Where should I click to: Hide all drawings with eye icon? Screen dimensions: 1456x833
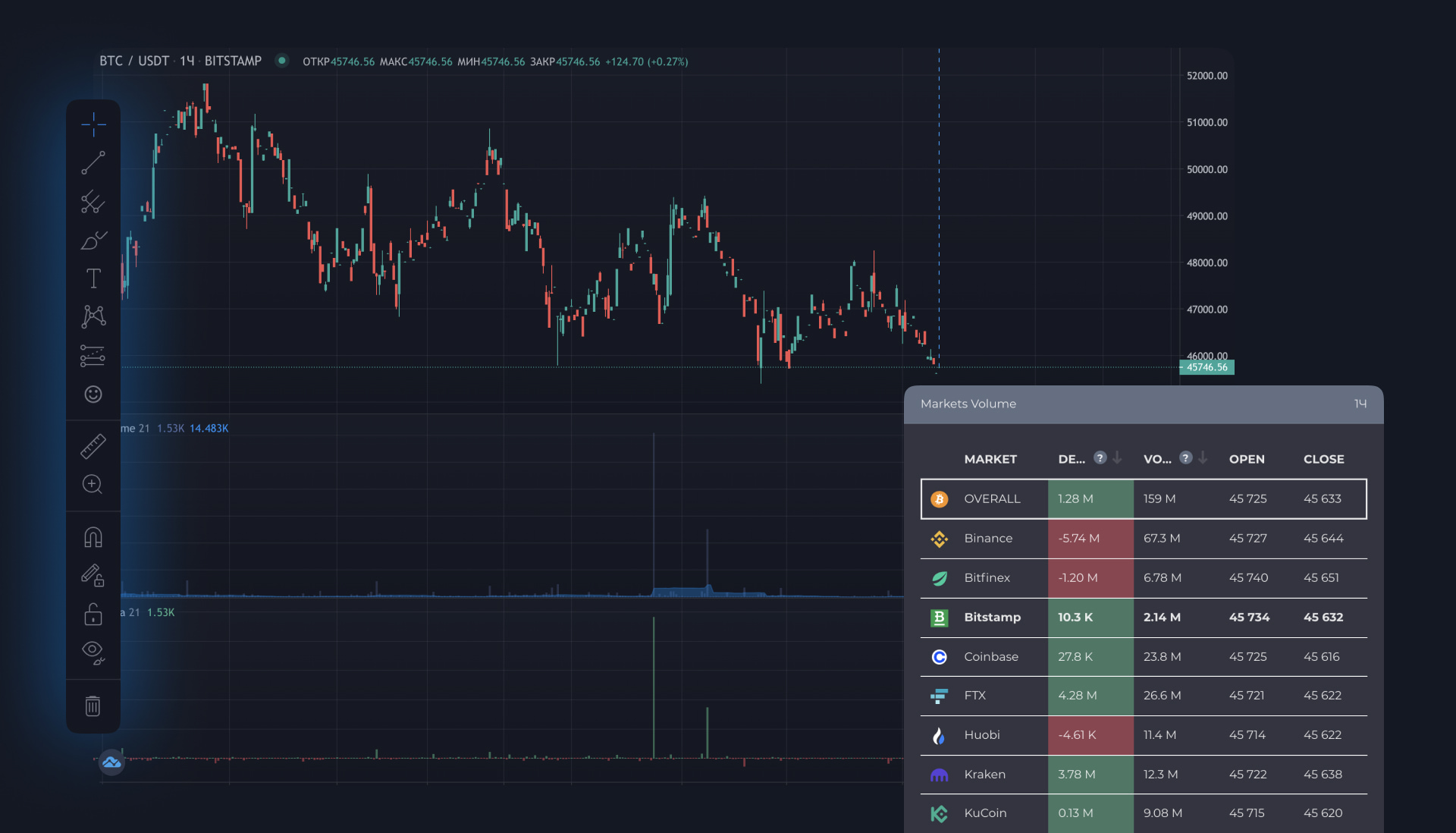coord(93,652)
